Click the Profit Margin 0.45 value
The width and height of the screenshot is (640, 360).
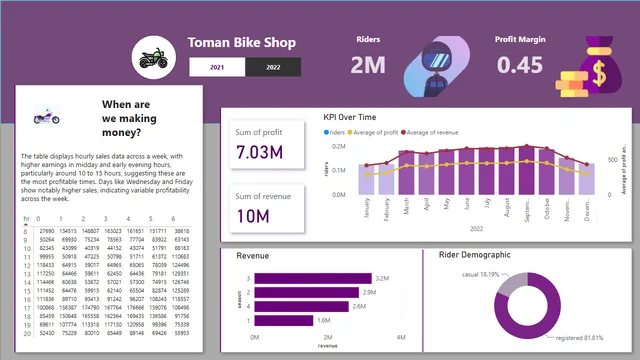pos(520,65)
